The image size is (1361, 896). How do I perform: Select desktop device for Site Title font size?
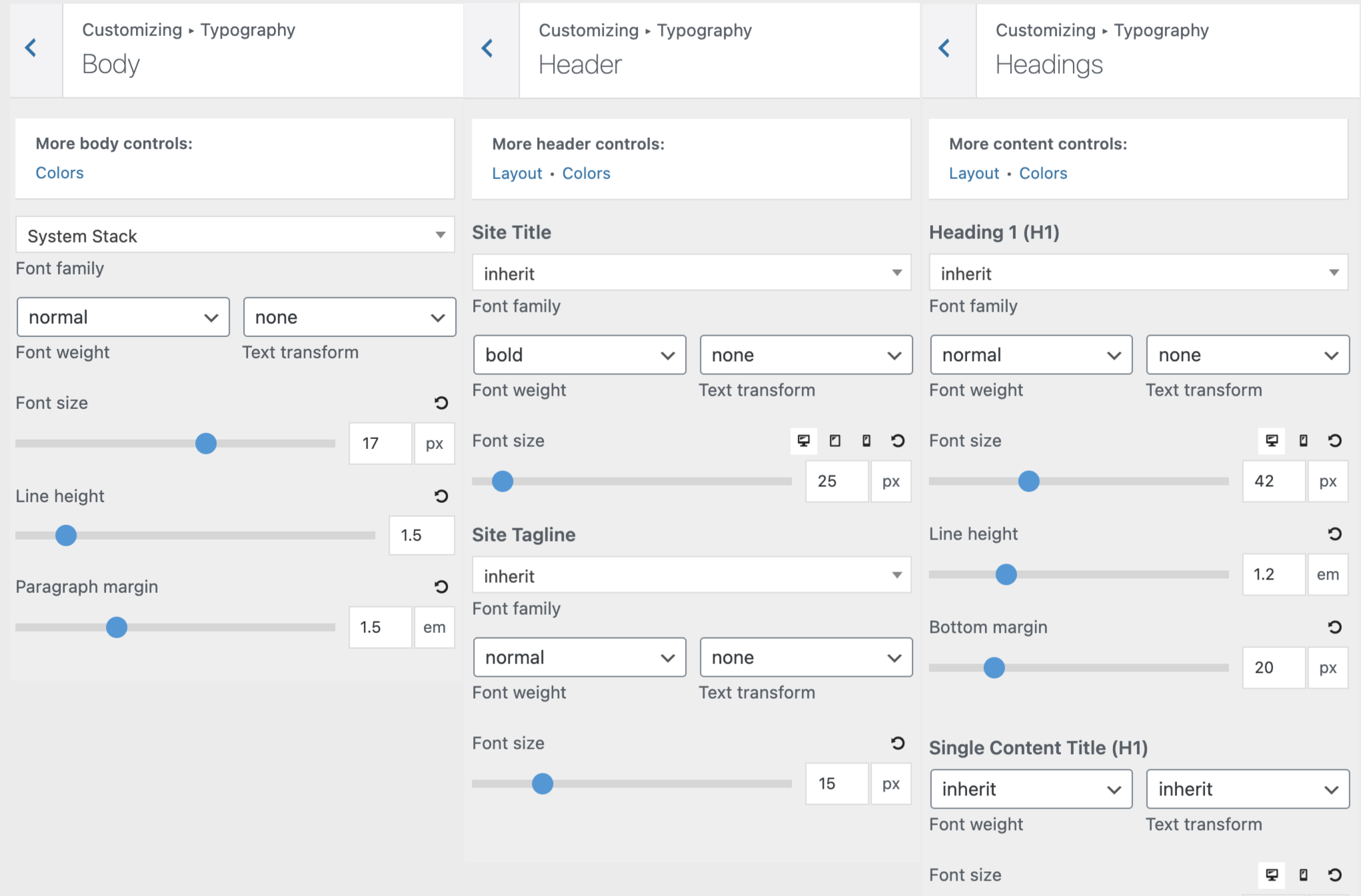pyautogui.click(x=804, y=441)
